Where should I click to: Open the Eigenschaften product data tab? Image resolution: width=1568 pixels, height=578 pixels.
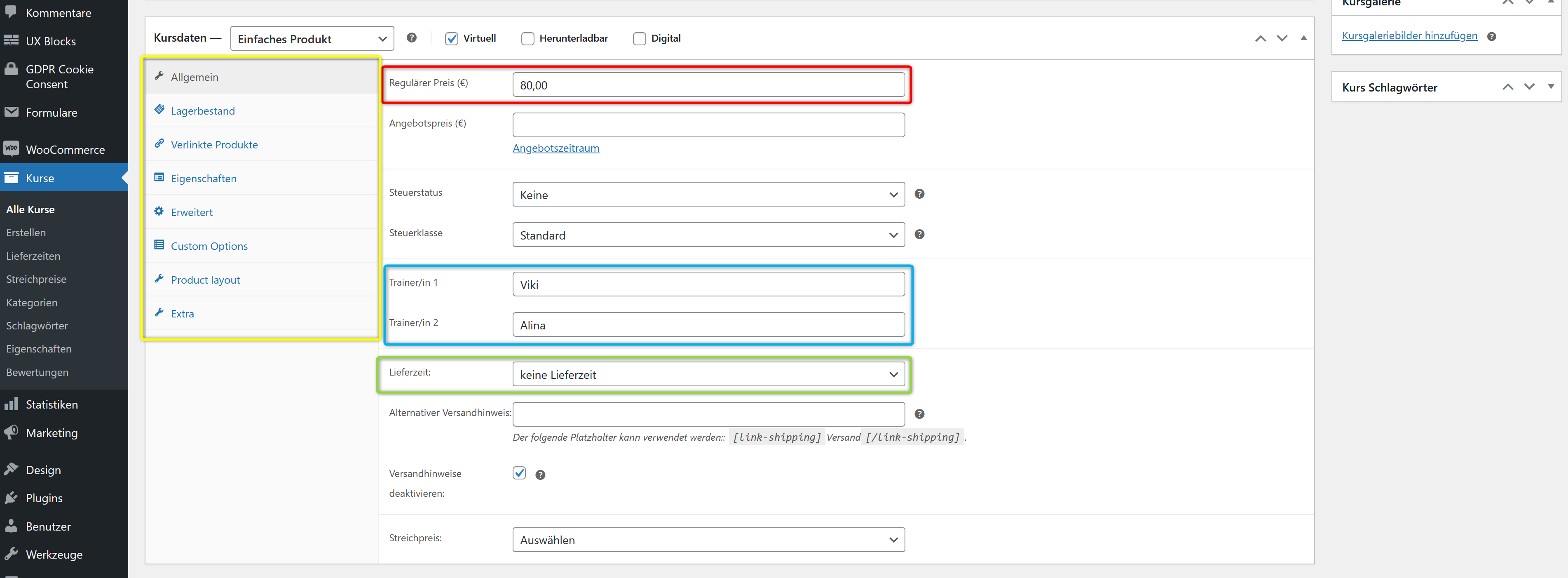pyautogui.click(x=262, y=179)
